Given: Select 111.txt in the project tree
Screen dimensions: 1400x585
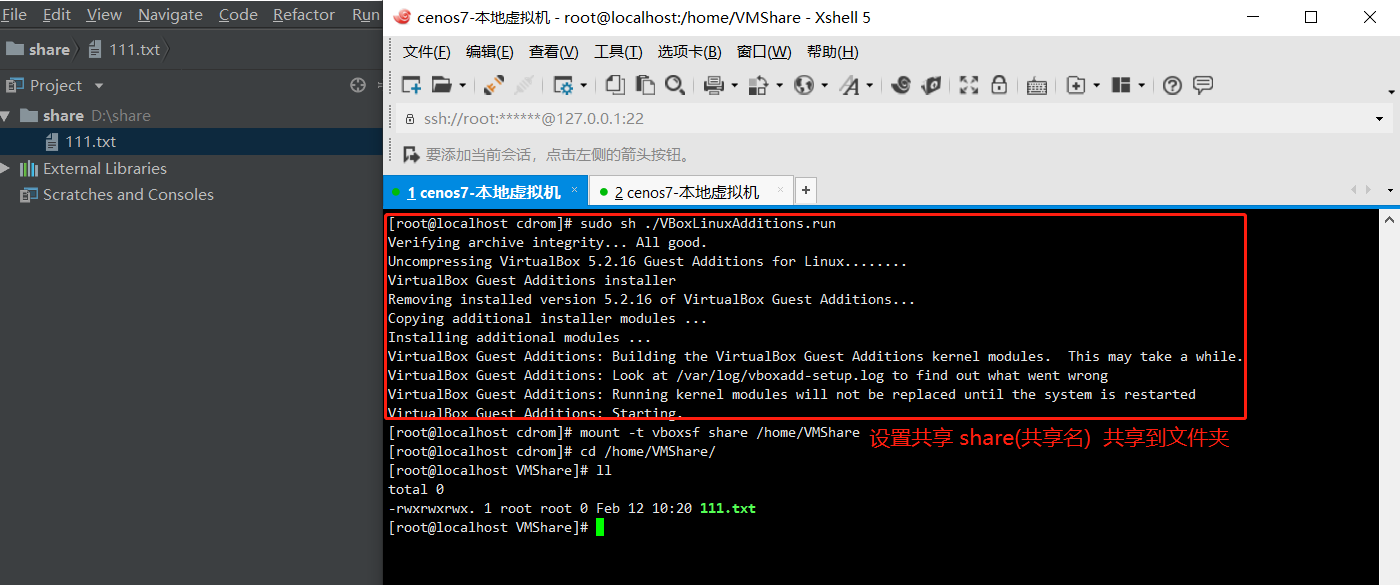Looking at the screenshot, I should coord(191,142).
